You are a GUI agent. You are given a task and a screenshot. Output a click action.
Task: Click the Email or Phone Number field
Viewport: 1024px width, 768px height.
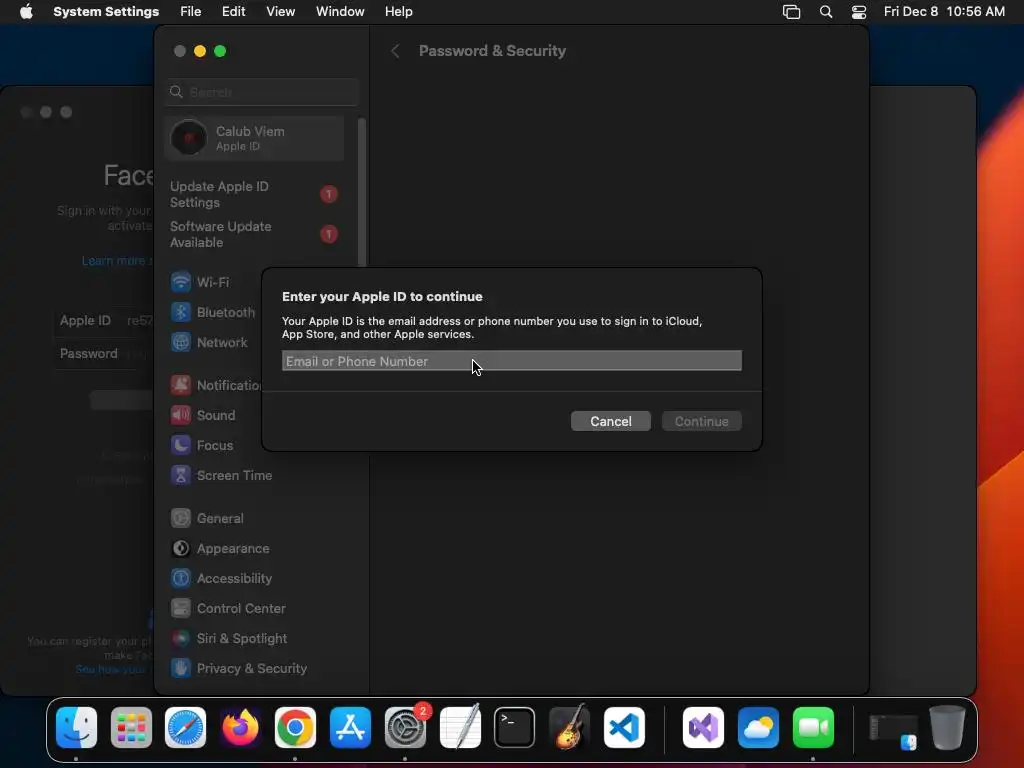511,361
